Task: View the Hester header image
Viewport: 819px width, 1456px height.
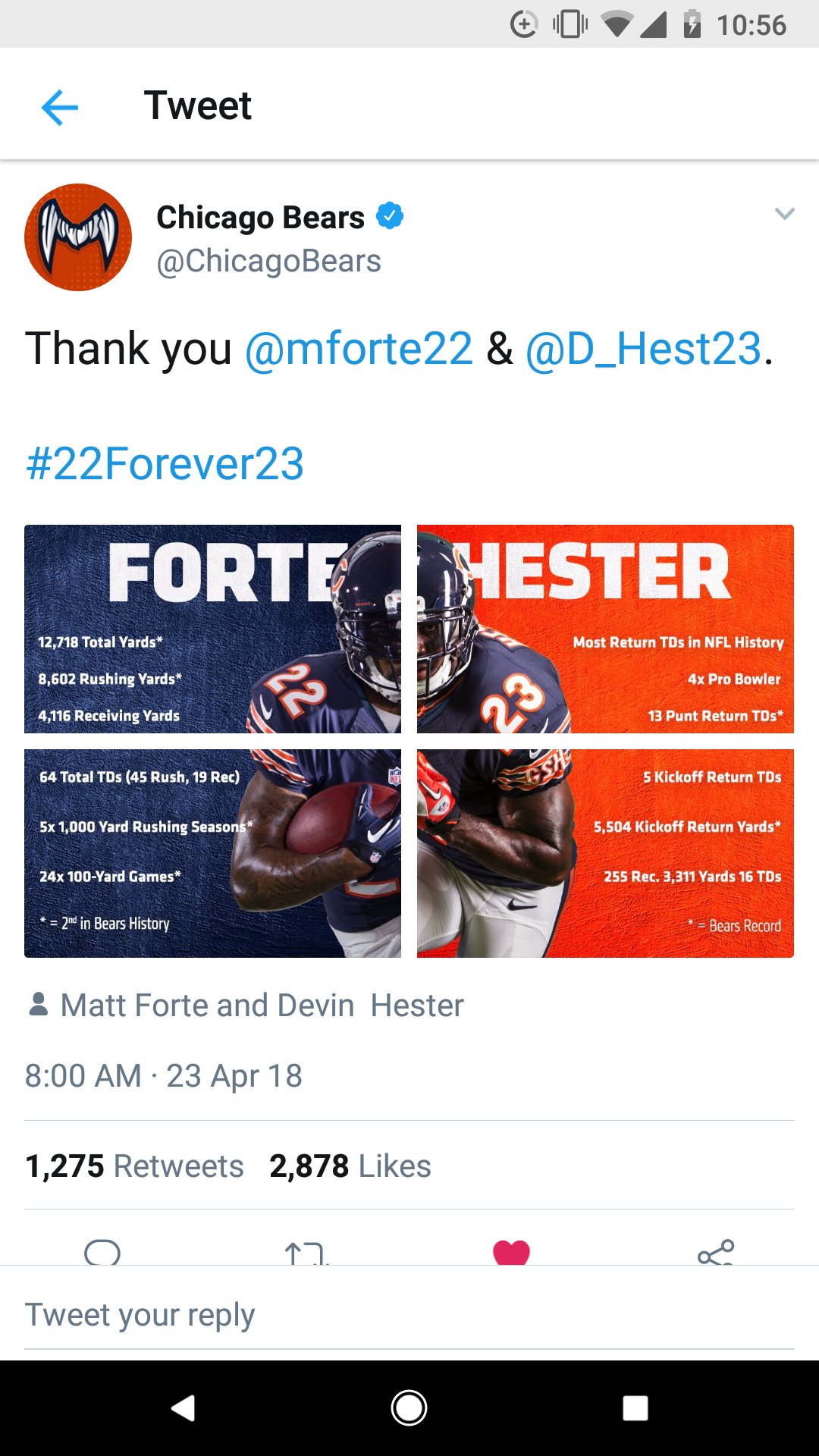Action: 605,629
